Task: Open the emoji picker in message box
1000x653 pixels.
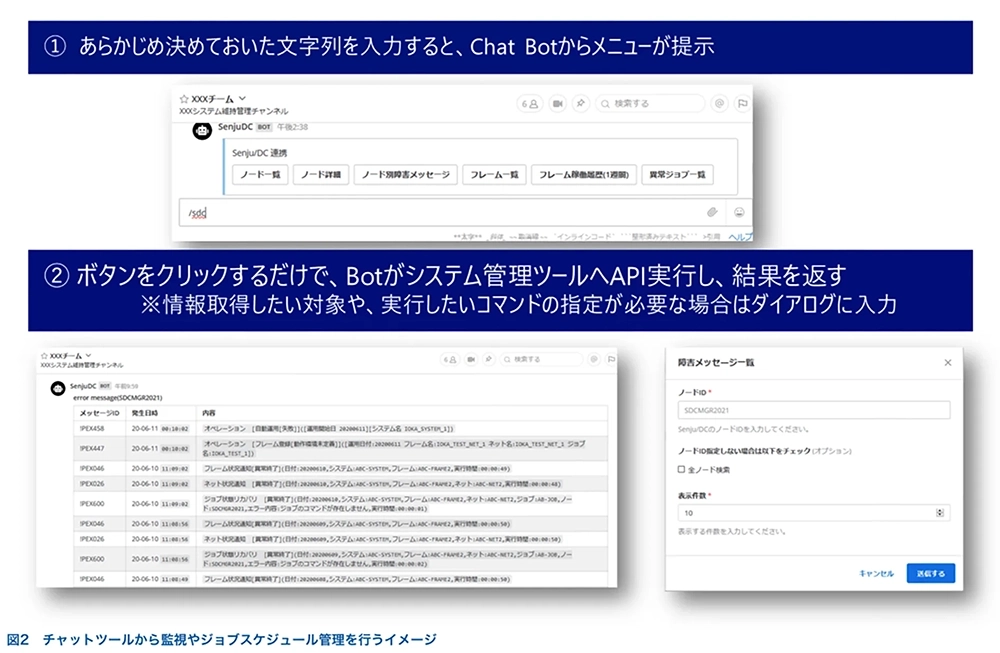Action: tap(739, 212)
